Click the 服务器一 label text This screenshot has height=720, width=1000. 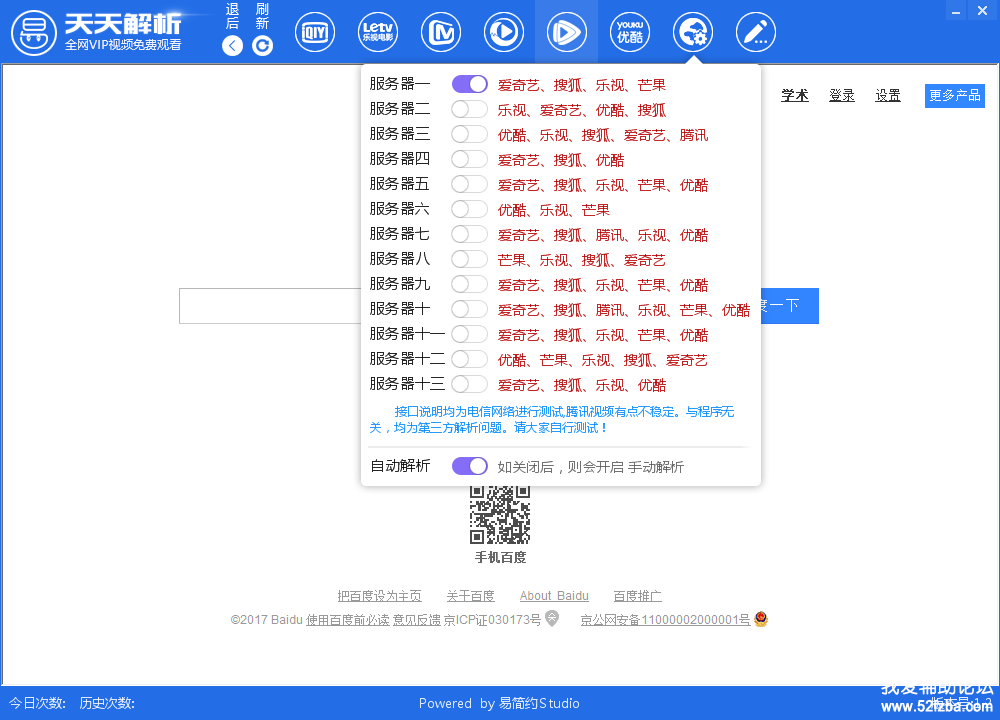click(x=400, y=84)
